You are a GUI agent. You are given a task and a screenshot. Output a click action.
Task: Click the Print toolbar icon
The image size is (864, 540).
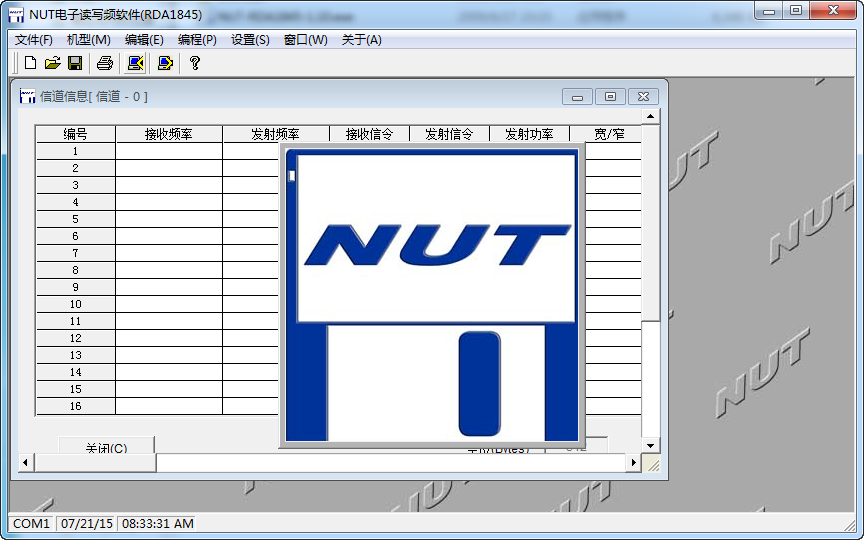(105, 63)
